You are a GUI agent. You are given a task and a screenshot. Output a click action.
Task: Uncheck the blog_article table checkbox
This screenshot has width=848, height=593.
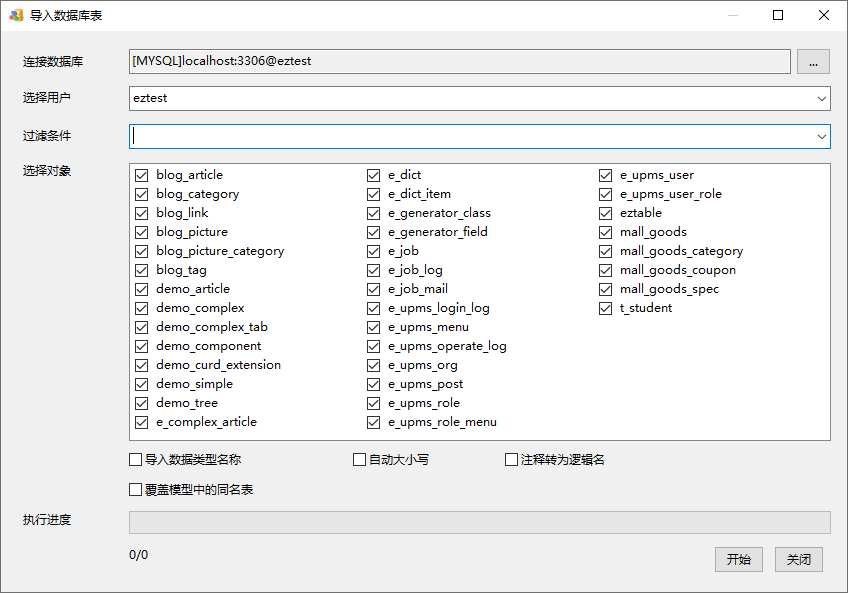coord(142,175)
